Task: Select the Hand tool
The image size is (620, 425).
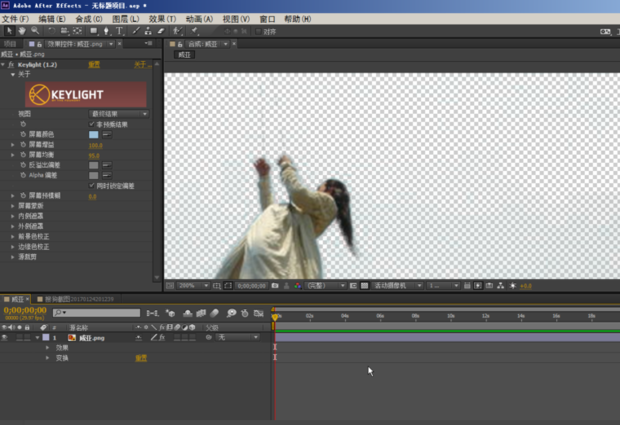Action: pos(22,31)
